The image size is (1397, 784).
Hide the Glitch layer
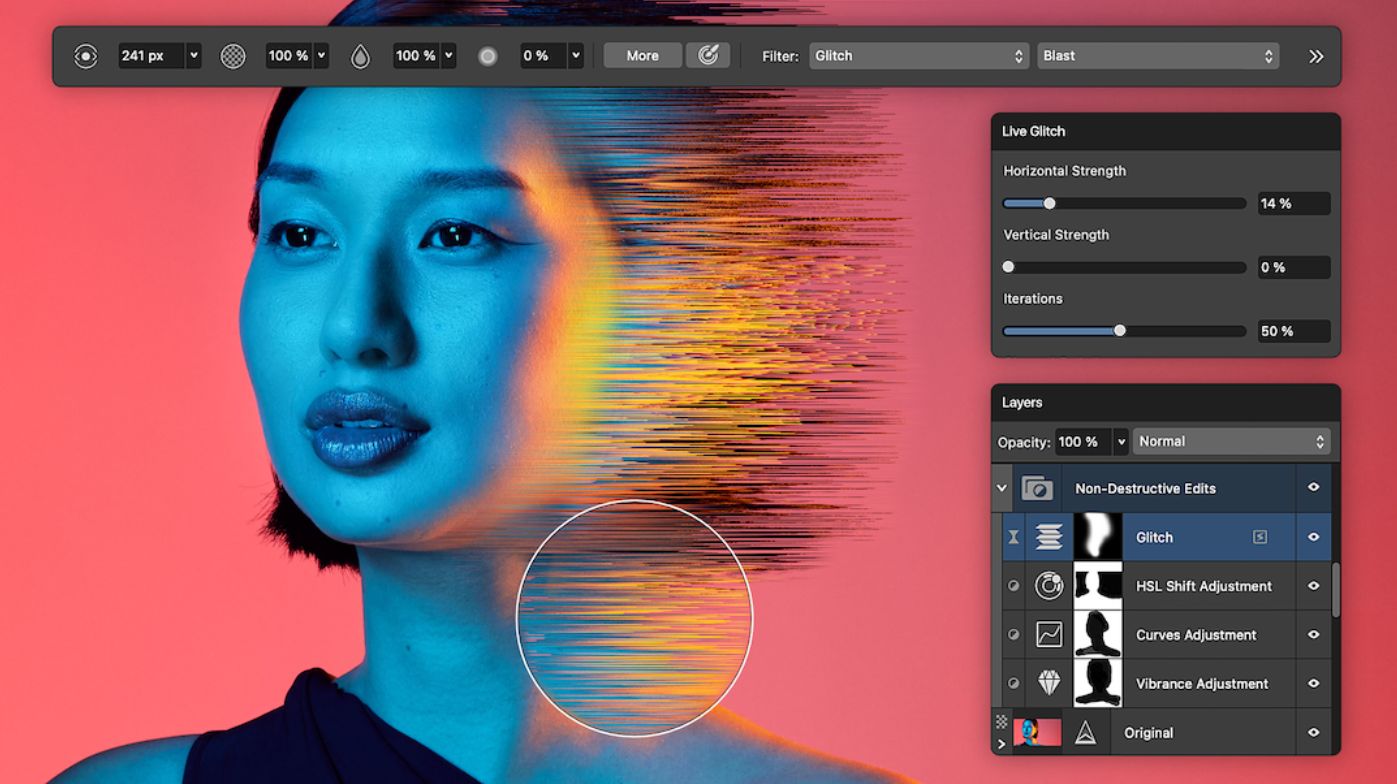coord(1313,537)
